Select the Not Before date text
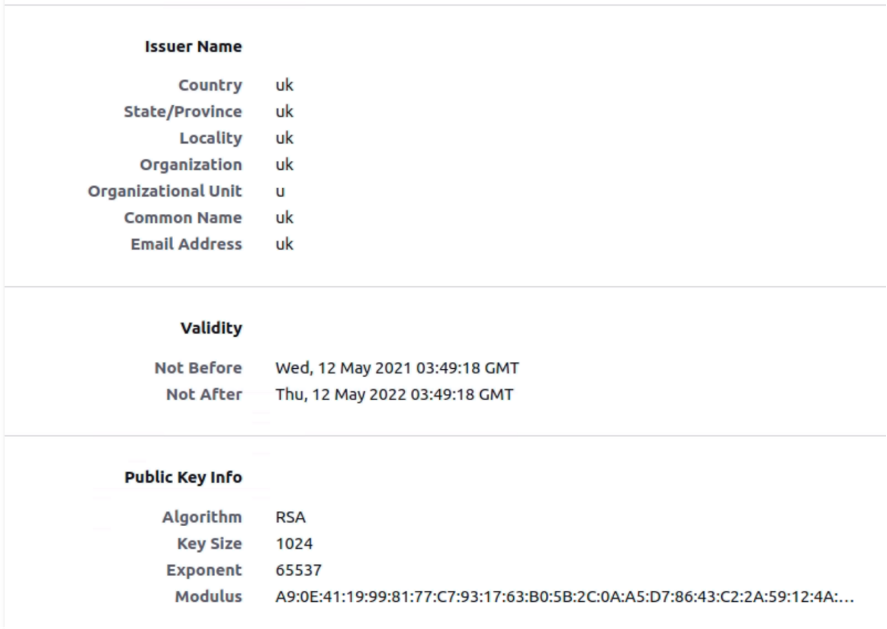The width and height of the screenshot is (887, 629). [397, 368]
